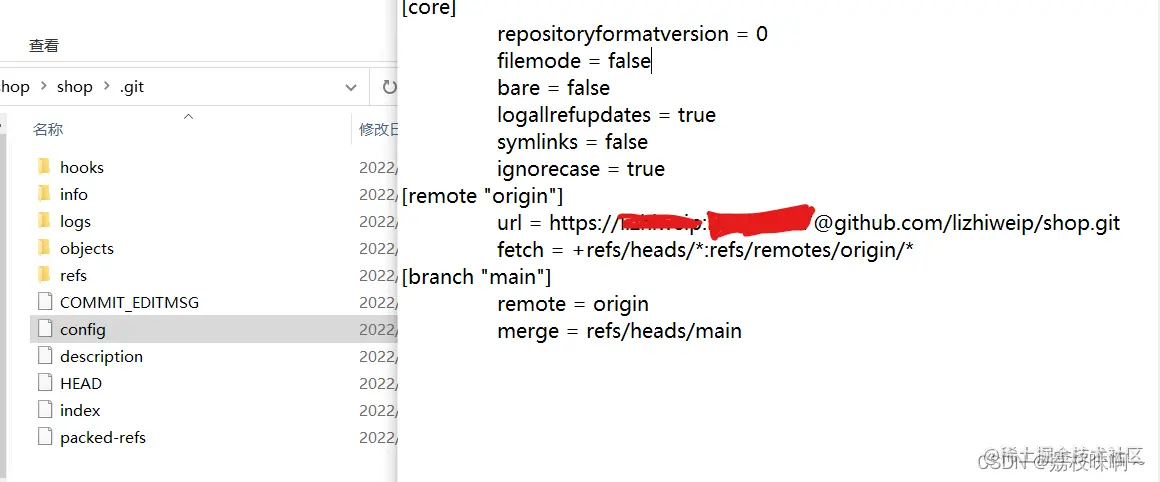Open the hooks folder icon
The height and width of the screenshot is (482, 1160).
[x=44, y=167]
